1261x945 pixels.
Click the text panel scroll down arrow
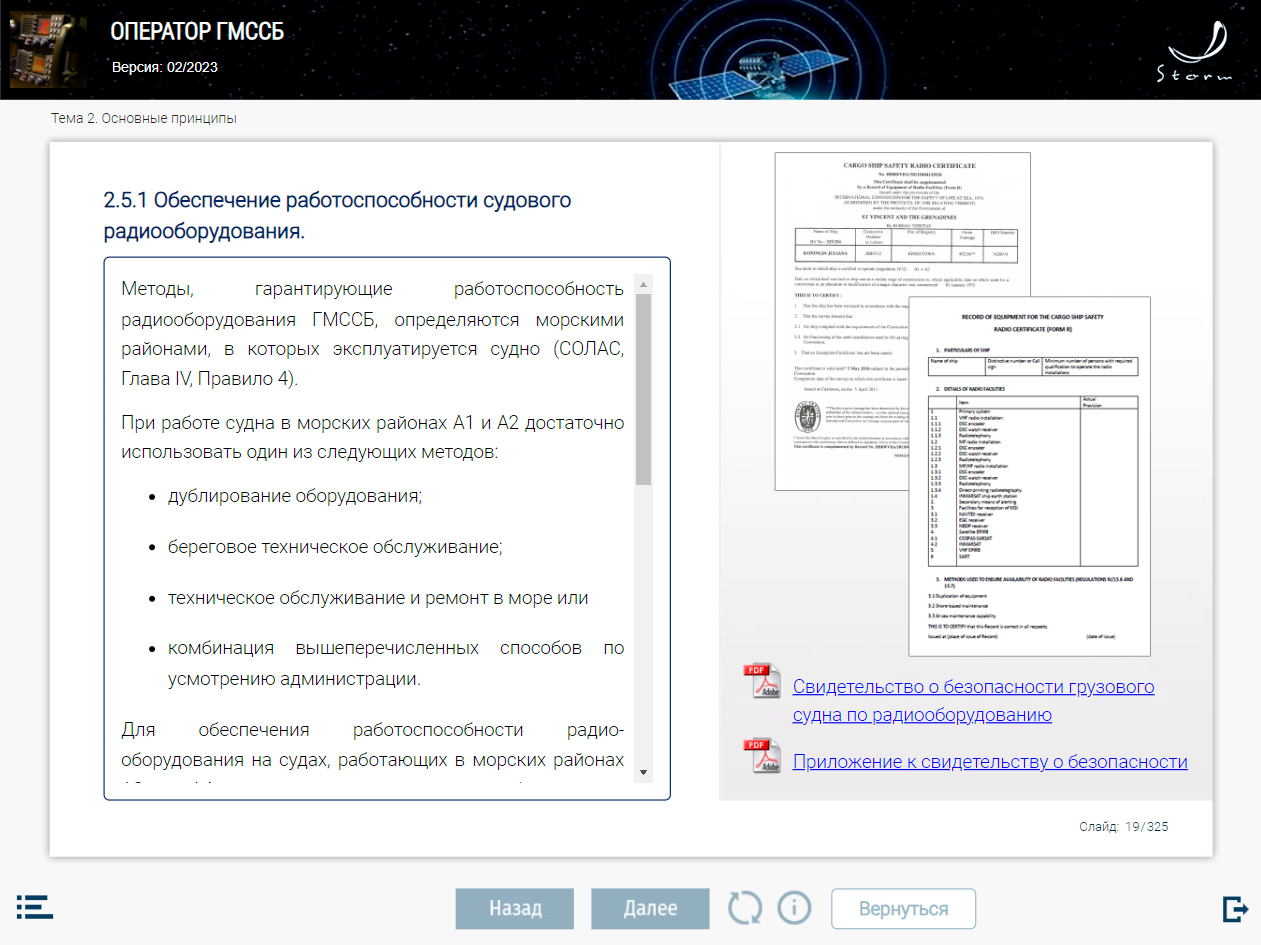(643, 772)
